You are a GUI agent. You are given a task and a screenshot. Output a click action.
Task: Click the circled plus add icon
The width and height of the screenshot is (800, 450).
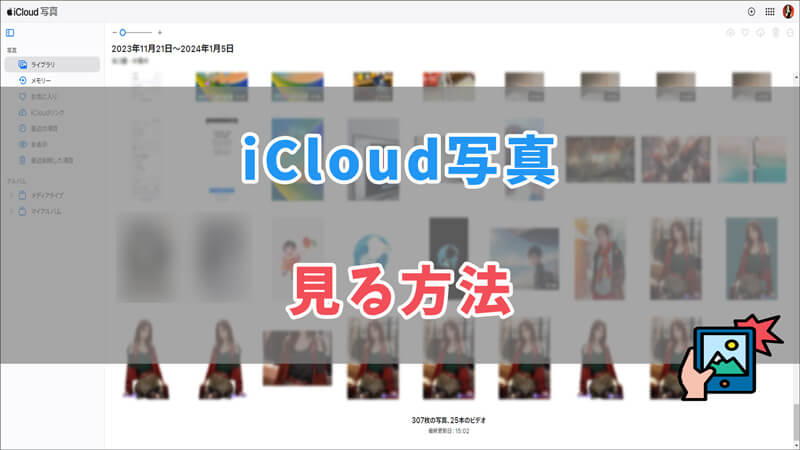(752, 12)
